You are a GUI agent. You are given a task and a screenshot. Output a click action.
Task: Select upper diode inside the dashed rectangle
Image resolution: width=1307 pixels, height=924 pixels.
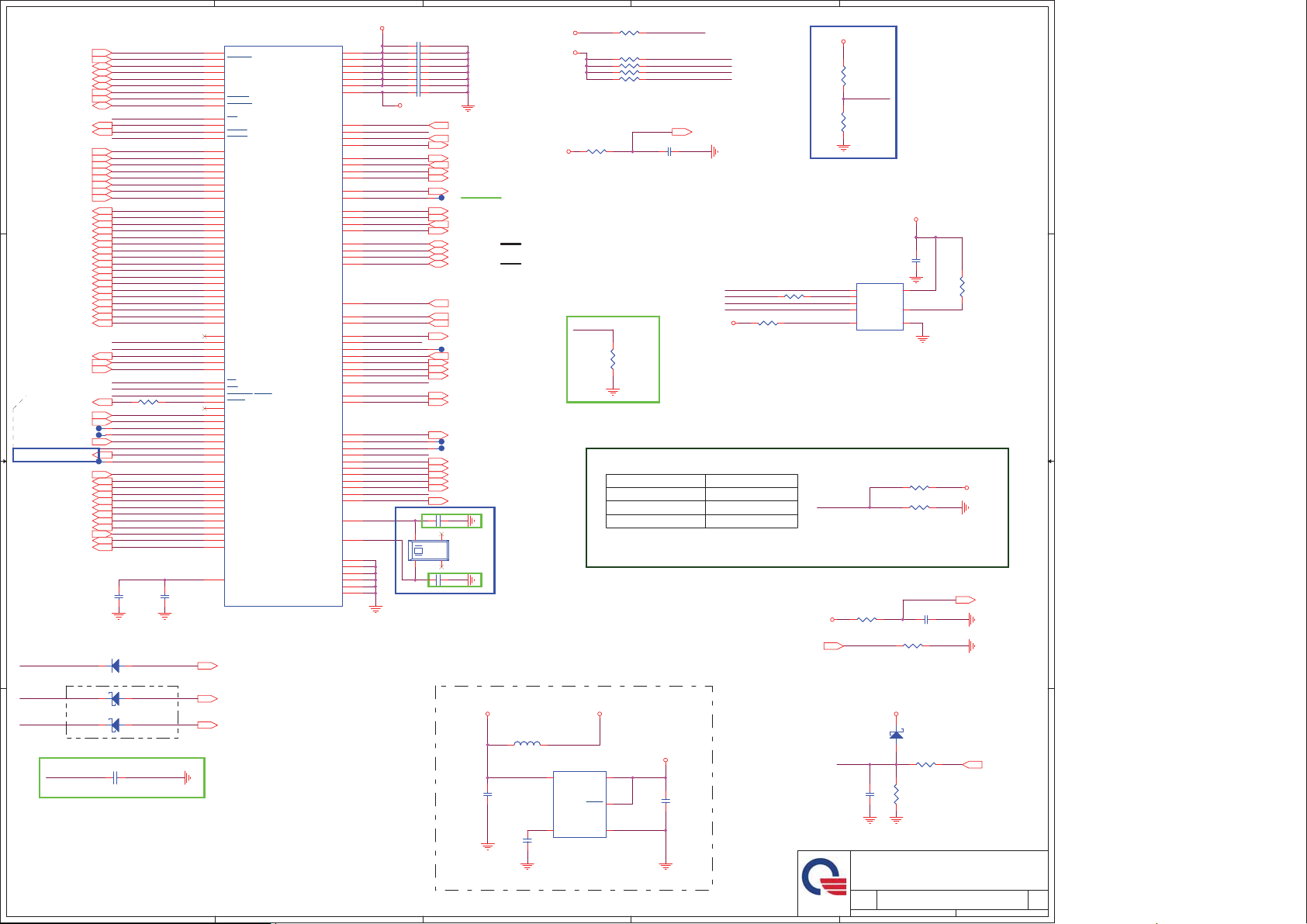115,699
